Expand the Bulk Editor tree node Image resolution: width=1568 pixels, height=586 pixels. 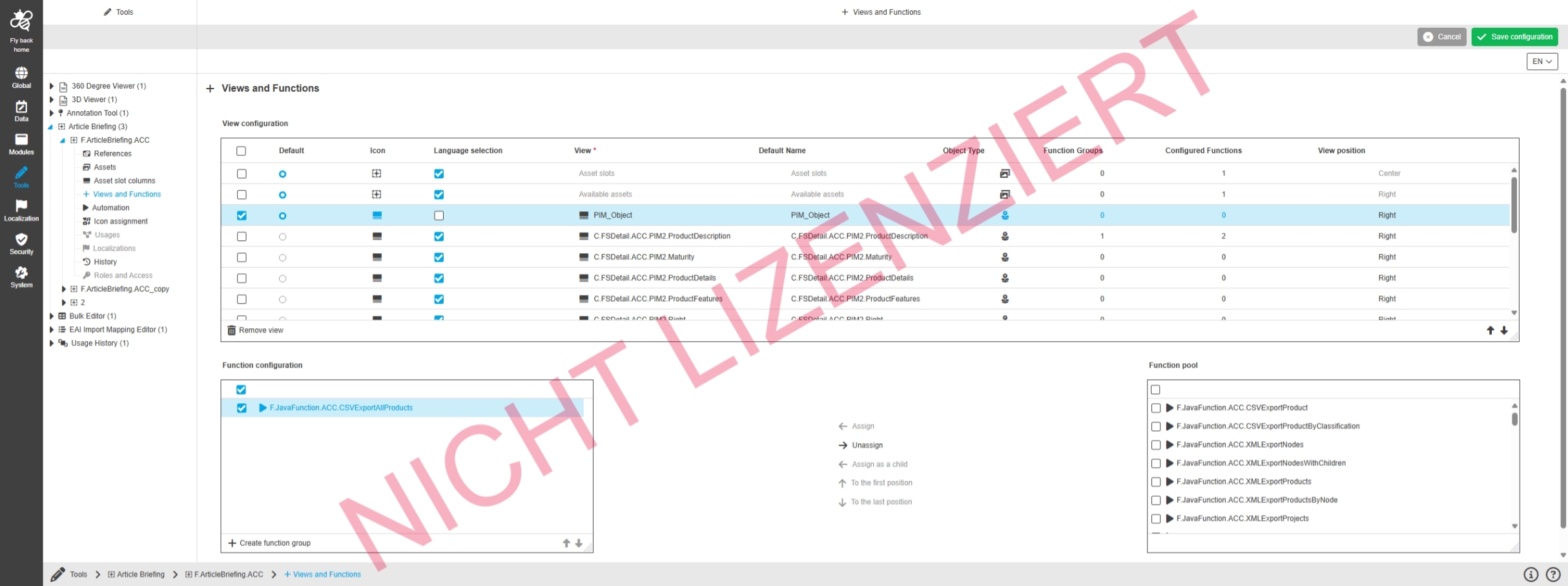point(52,316)
